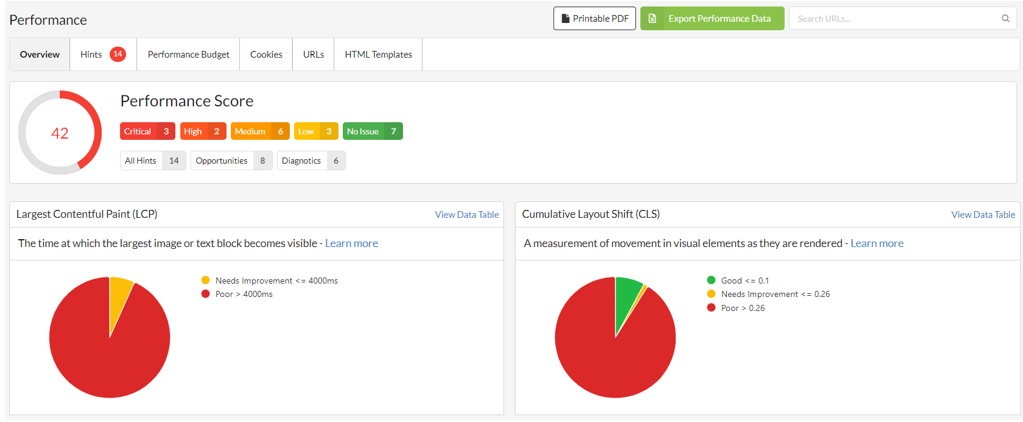The height and width of the screenshot is (422, 1023).
Task: Click the Printable PDF button
Action: pyautogui.click(x=595, y=18)
